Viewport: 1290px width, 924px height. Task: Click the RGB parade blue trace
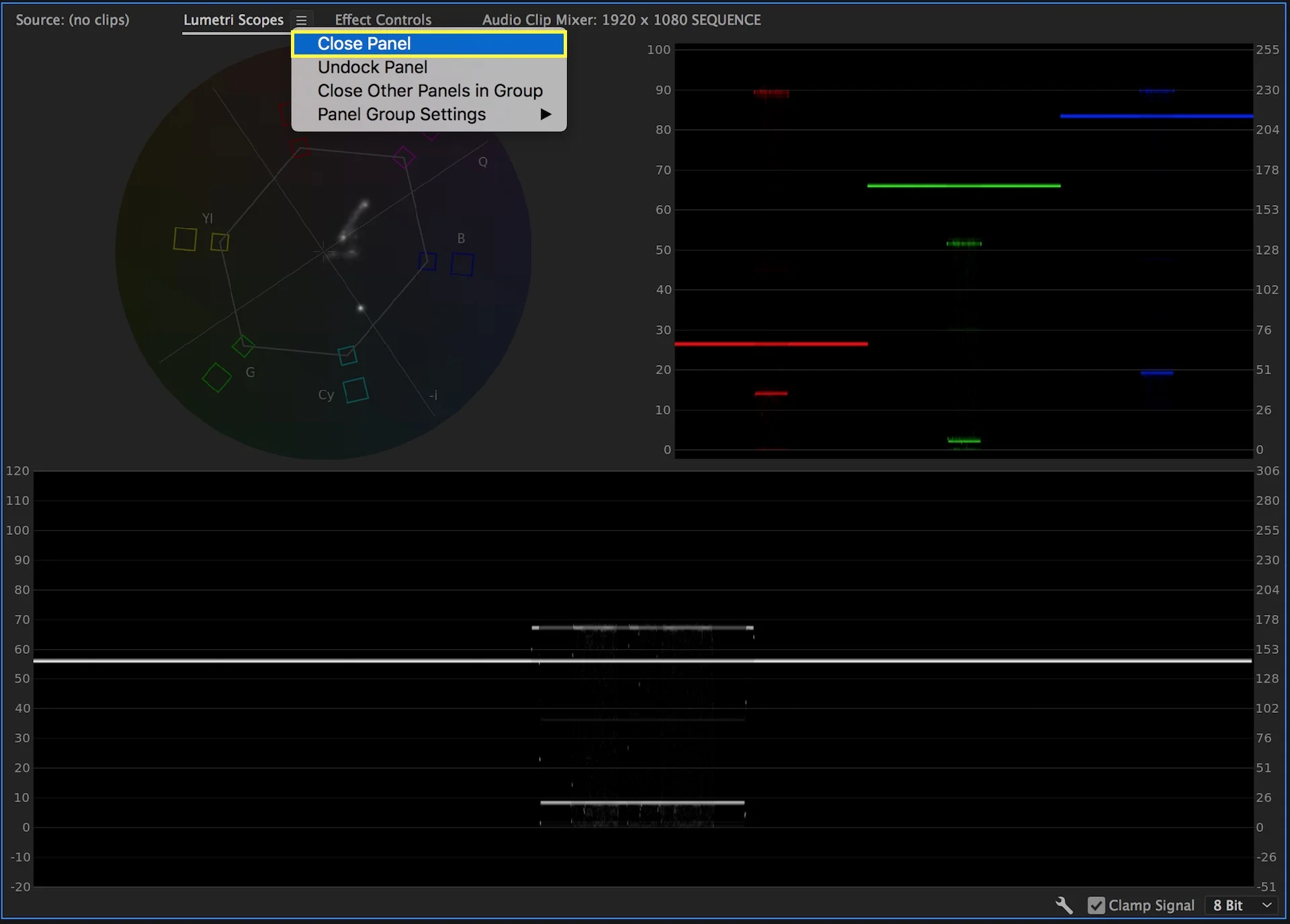coord(1156,116)
